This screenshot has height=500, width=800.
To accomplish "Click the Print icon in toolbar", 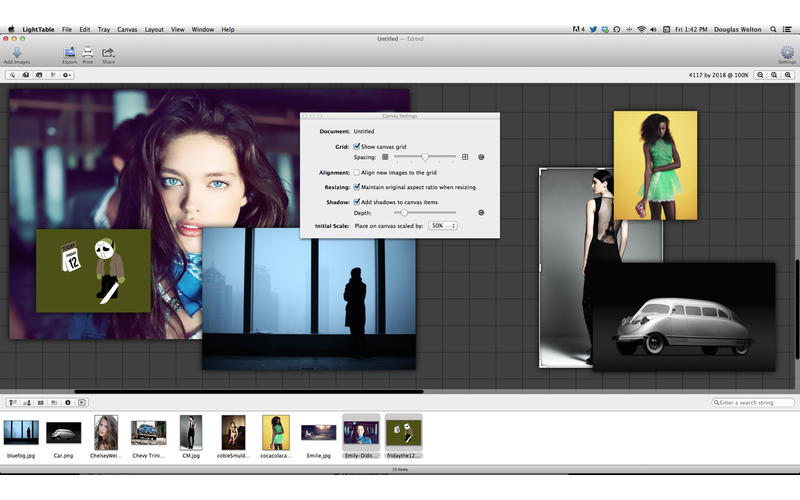I will click(x=88, y=52).
